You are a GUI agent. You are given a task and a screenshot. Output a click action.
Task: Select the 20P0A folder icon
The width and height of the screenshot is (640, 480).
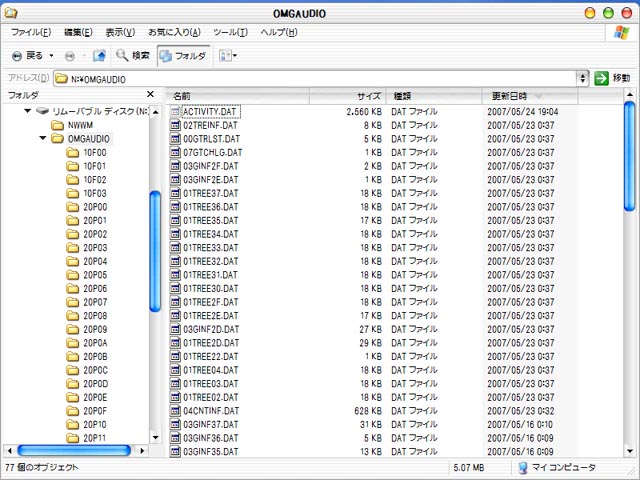click(x=72, y=343)
